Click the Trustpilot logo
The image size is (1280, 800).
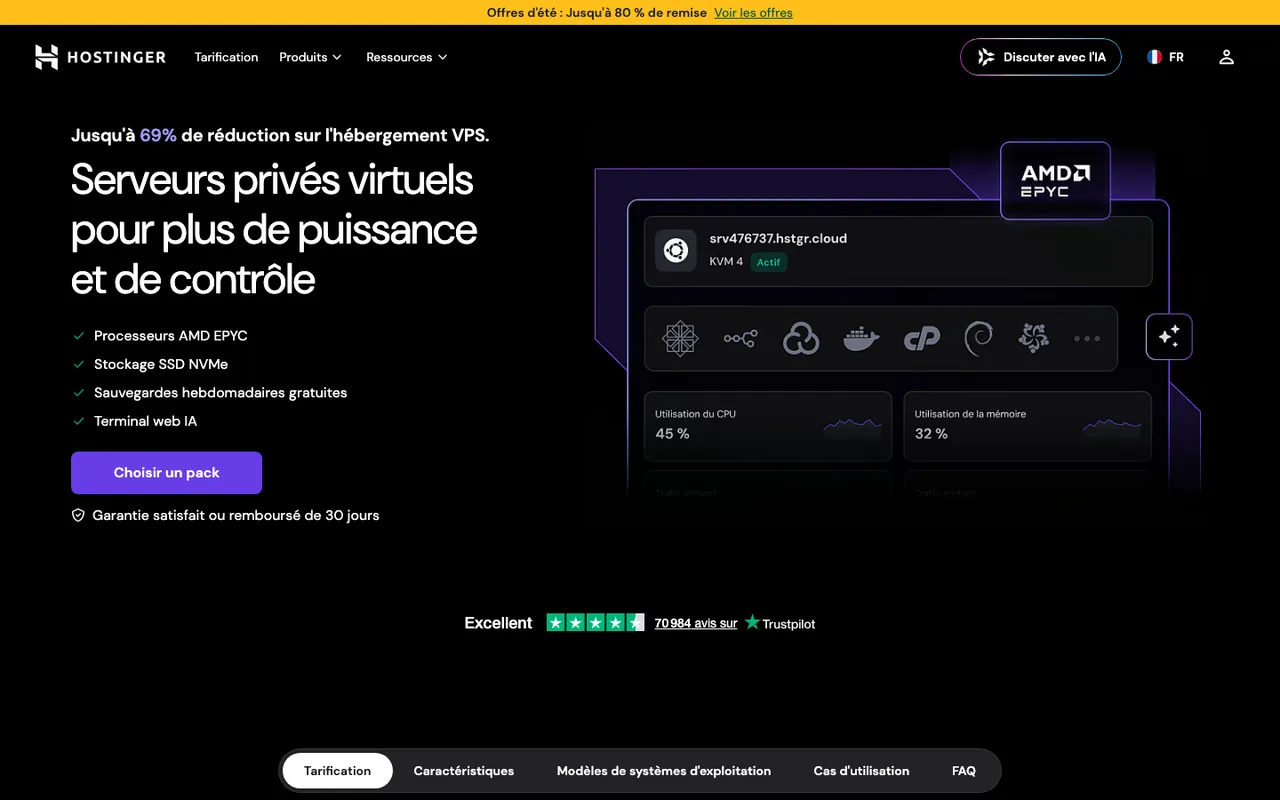click(x=780, y=623)
